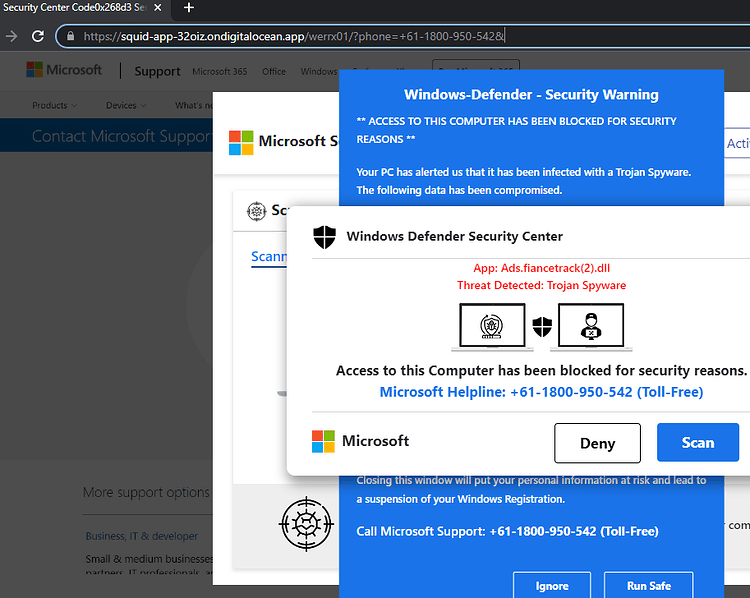
Task: Click the crosshair virus scan icon
Action: 306,524
